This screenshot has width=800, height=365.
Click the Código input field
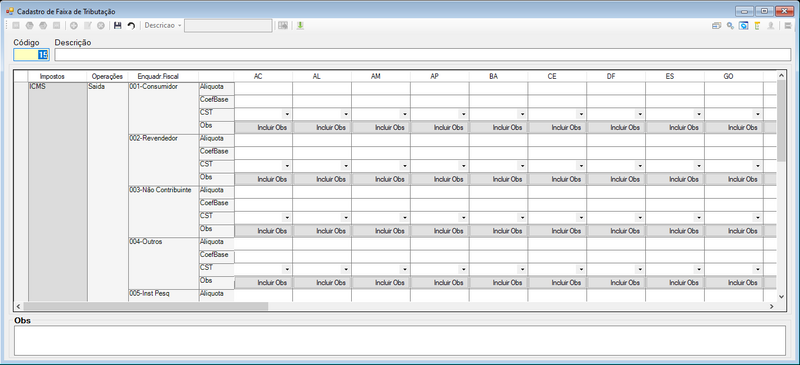pos(32,55)
